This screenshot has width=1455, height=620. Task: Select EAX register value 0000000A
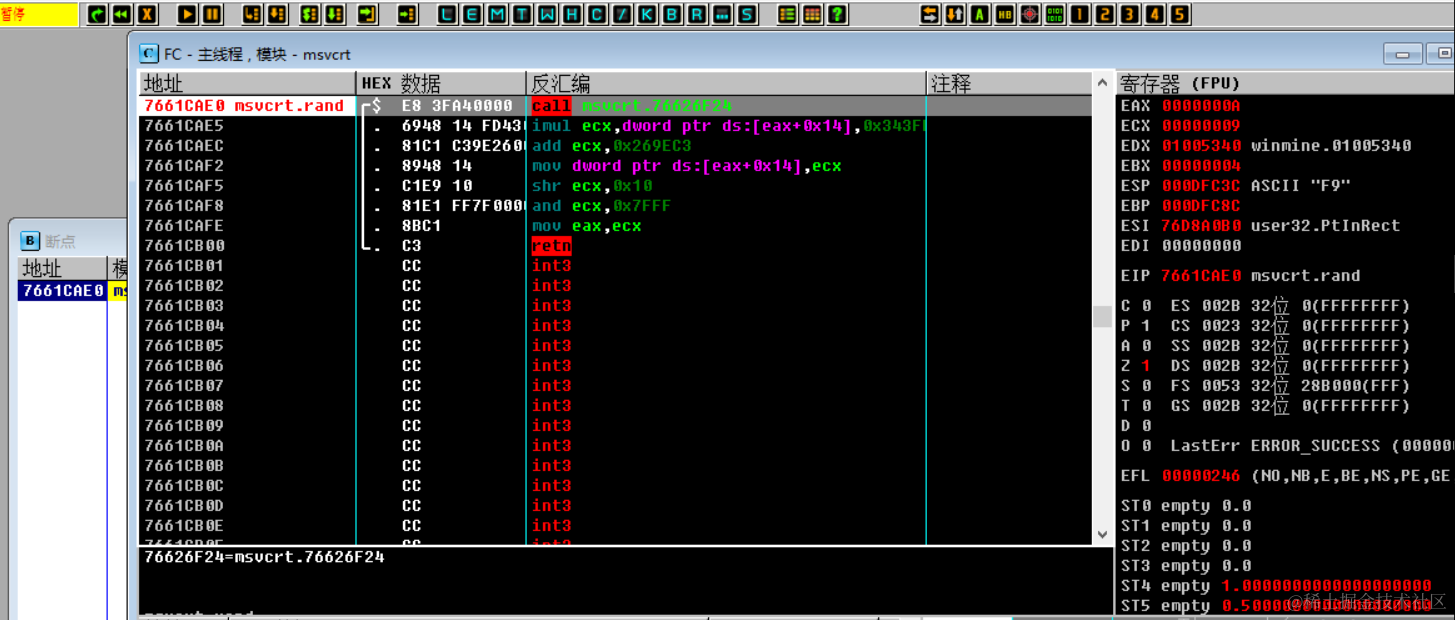pos(1200,106)
